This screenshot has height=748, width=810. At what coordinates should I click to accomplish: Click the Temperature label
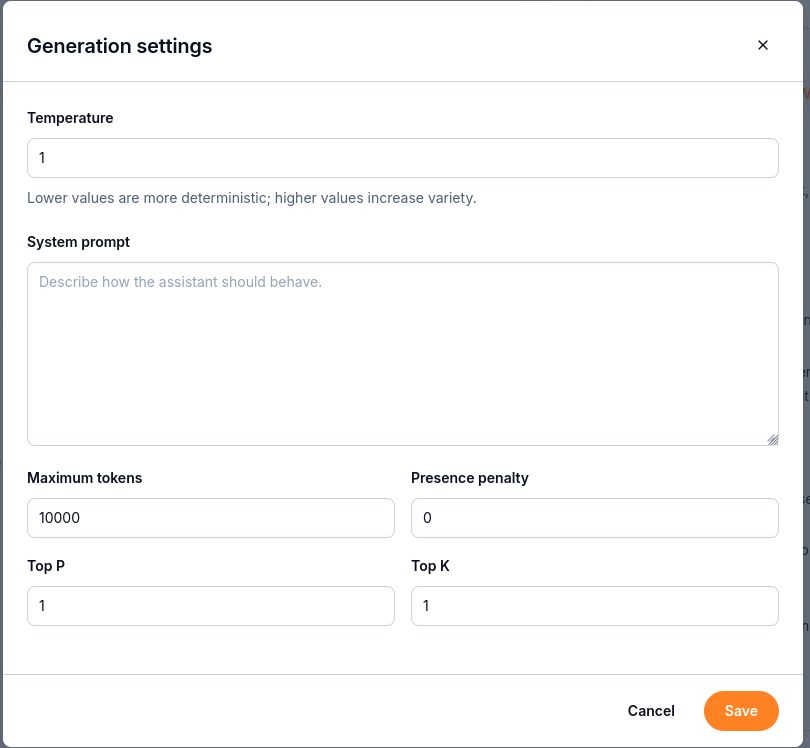pyautogui.click(x=70, y=118)
